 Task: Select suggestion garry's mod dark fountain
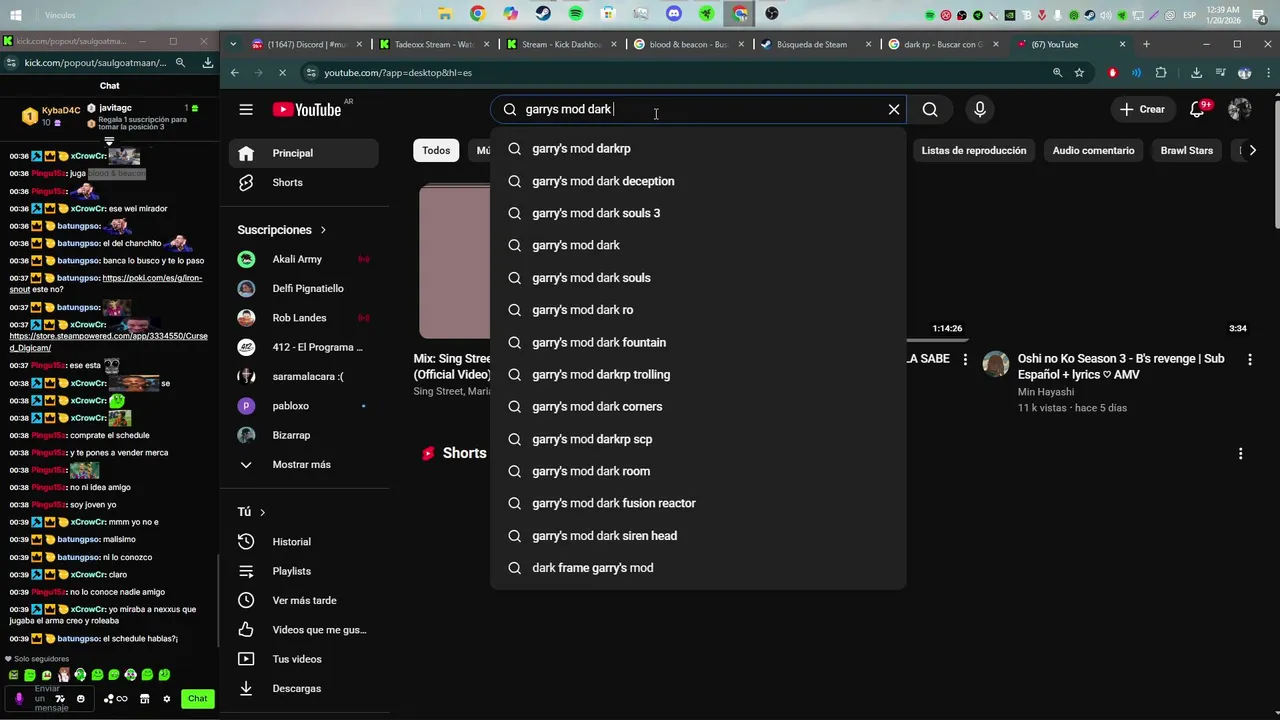coord(698,342)
